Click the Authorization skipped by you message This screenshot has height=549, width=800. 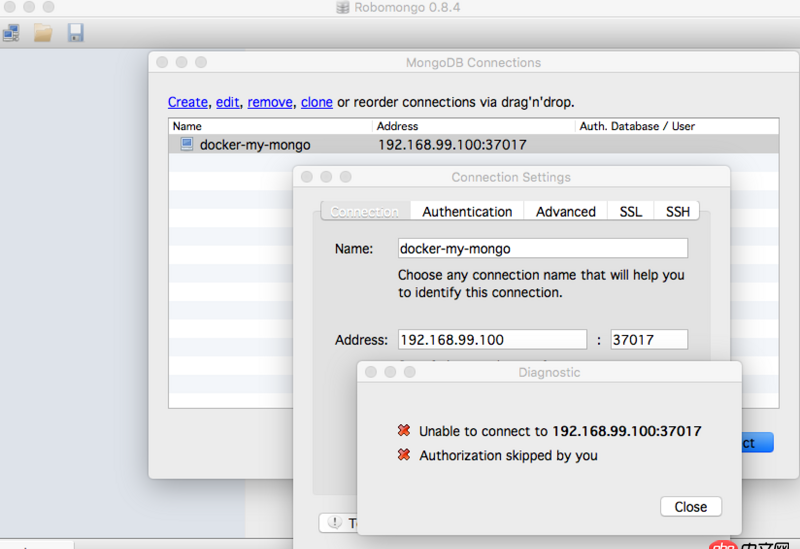coord(508,455)
